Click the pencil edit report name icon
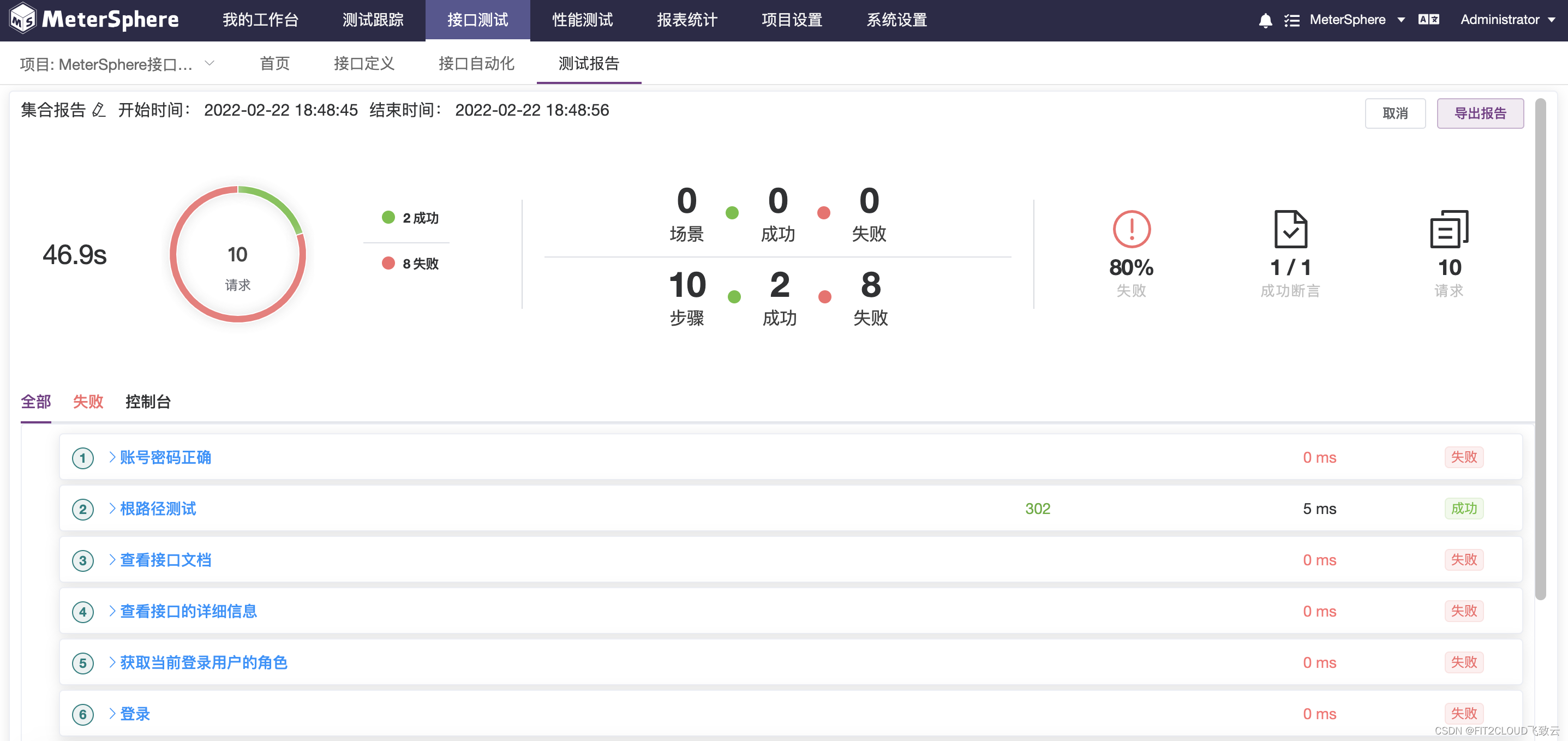This screenshot has width=1568, height=741. coord(99,110)
